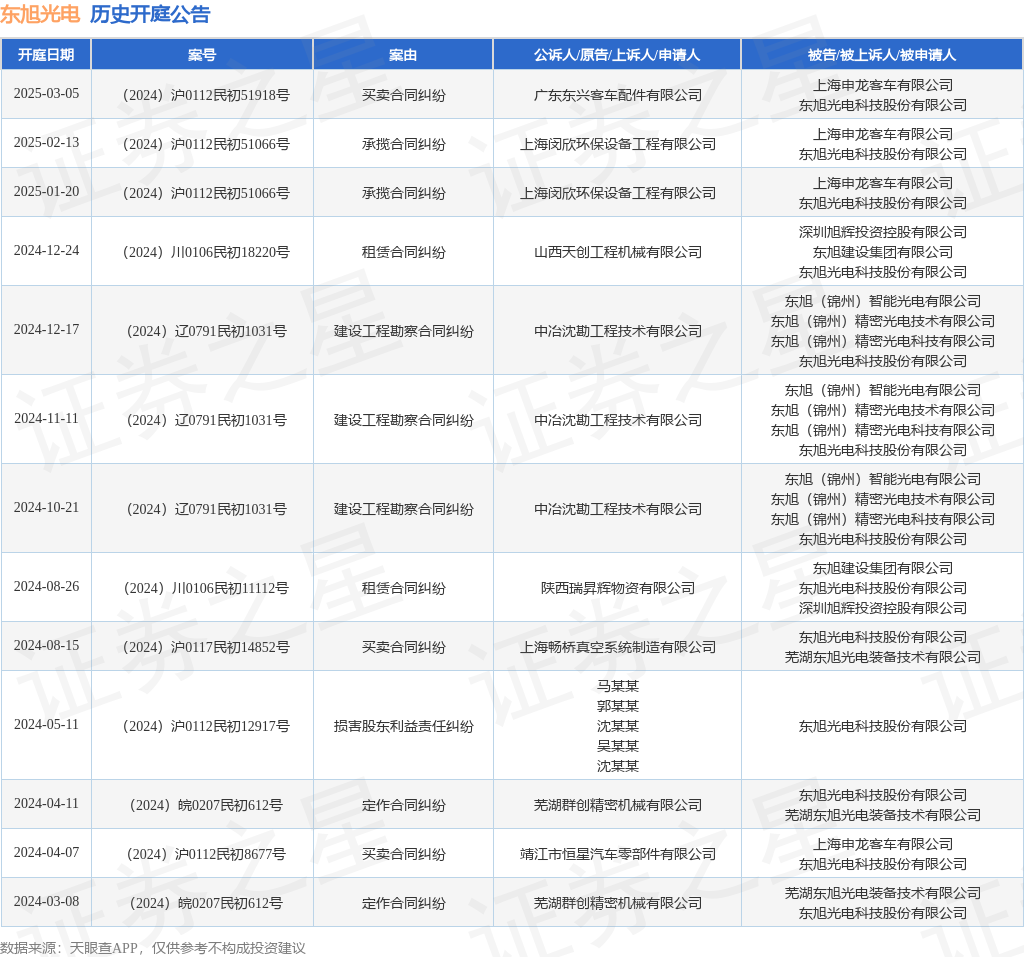Click plaintiff 吴某某
Image resolution: width=1024 pixels, height=957 pixels.
tap(618, 746)
